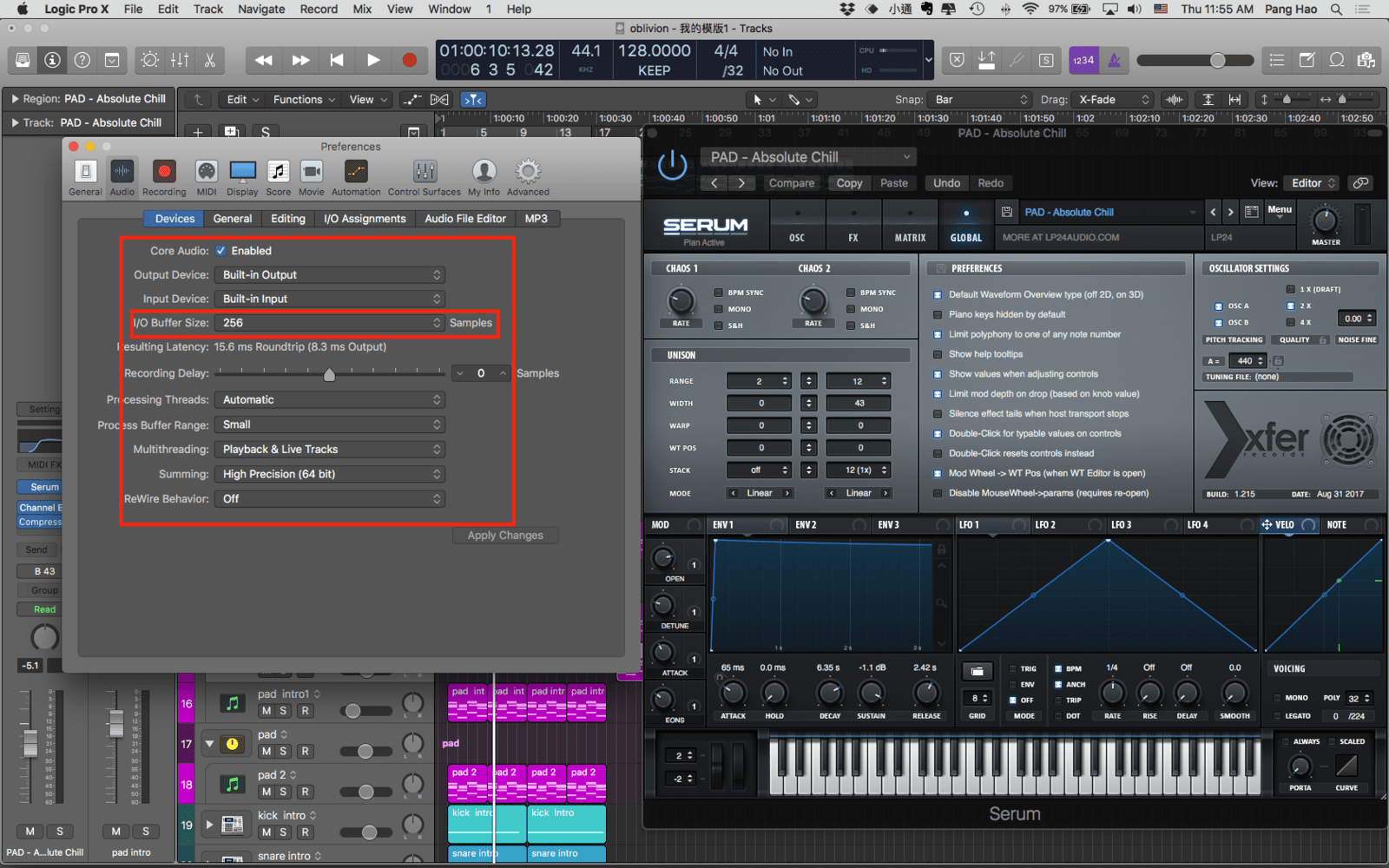
Task: Disable the Core Audio Enabled checkbox
Action: click(x=221, y=251)
